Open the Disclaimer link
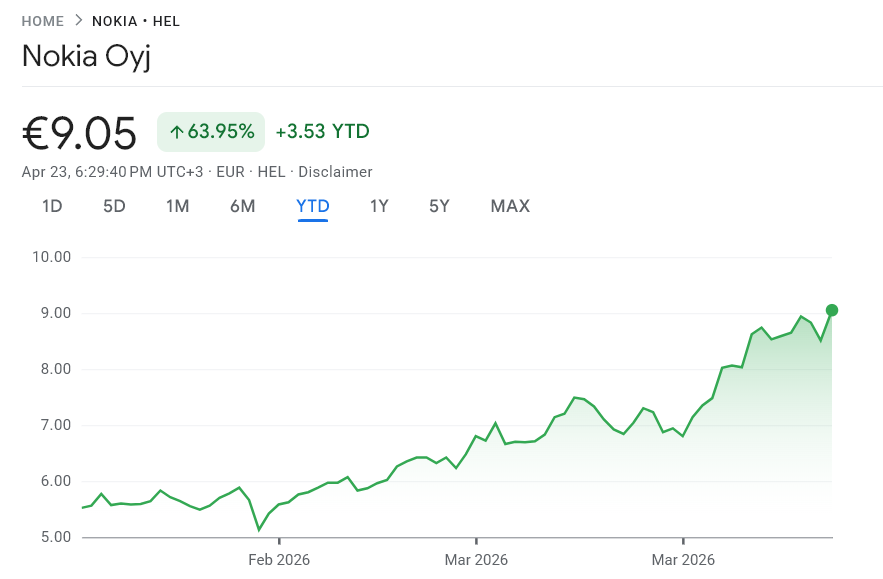This screenshot has height=579, width=883. [x=335, y=171]
